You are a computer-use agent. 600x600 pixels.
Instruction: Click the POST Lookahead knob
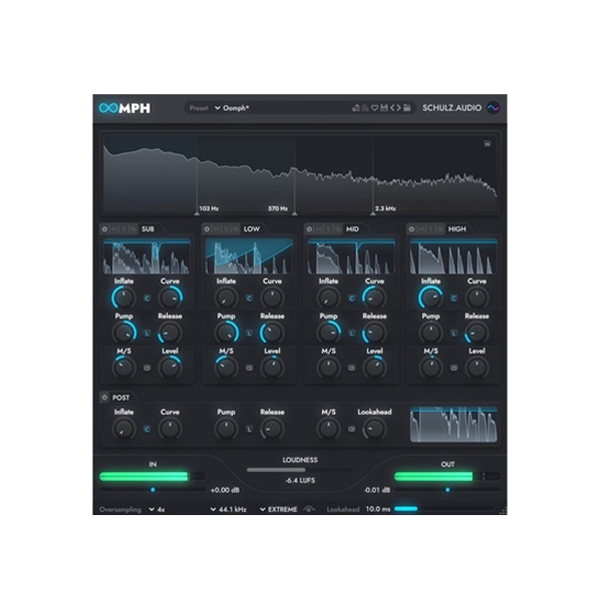pyautogui.click(x=374, y=429)
